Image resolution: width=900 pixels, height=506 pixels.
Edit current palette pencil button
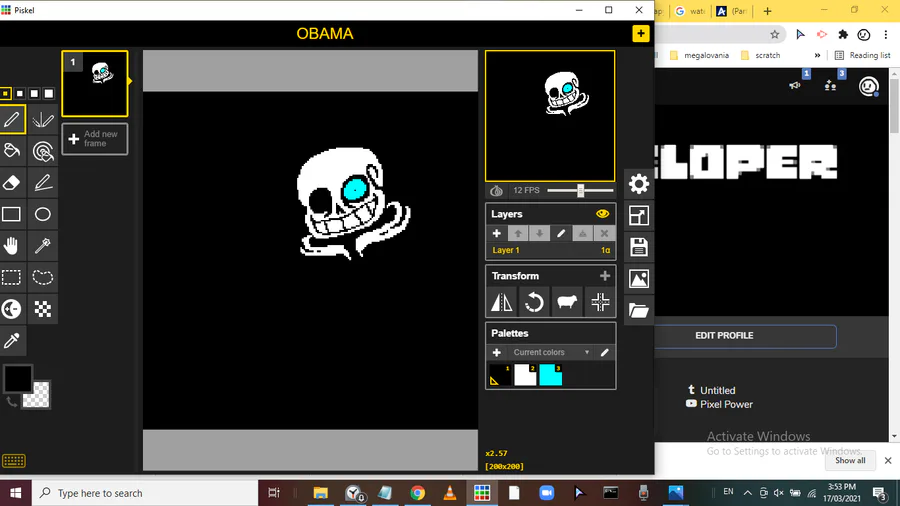pos(604,352)
